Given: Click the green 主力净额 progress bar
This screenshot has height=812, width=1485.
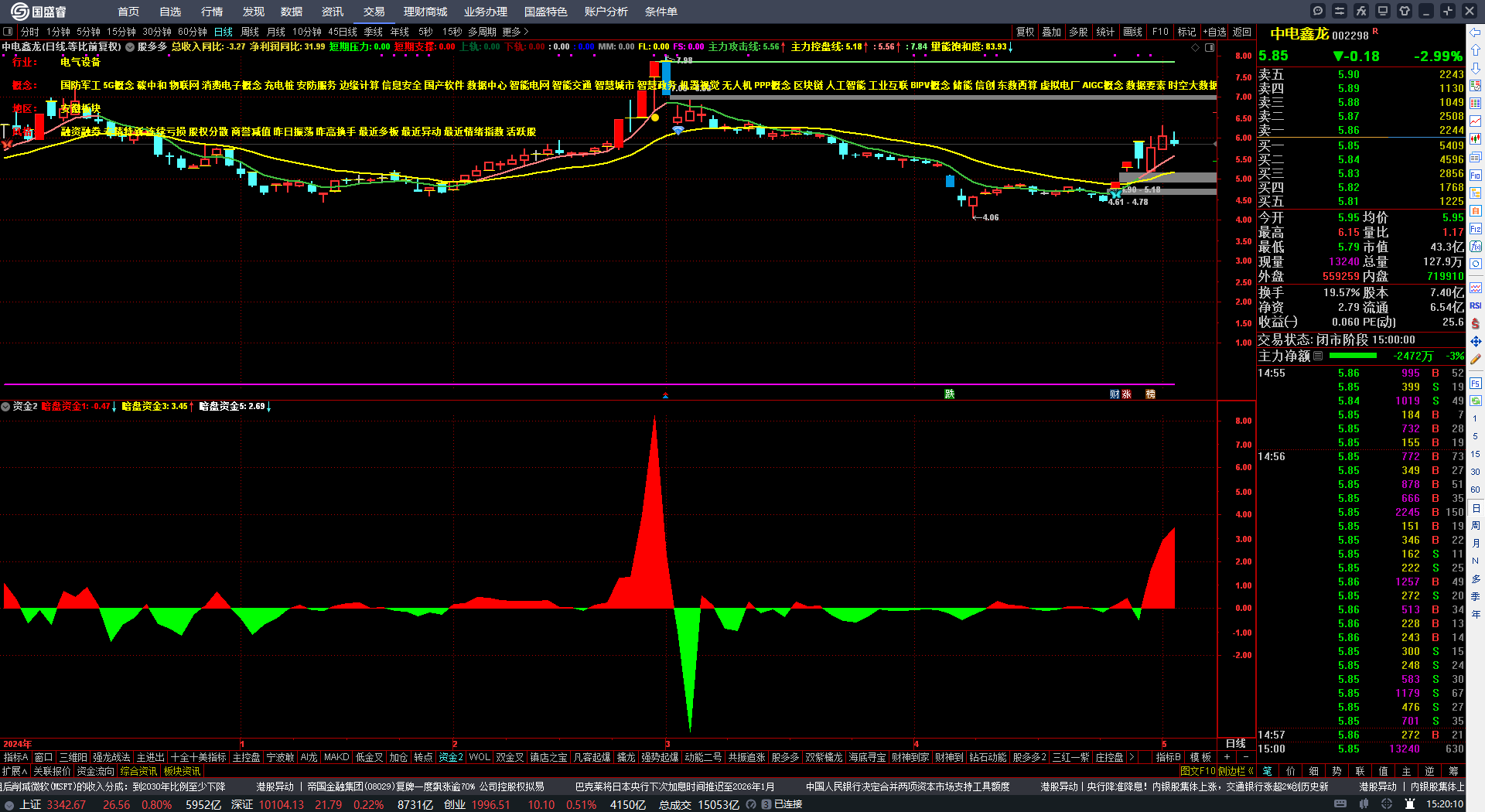Looking at the screenshot, I should coord(1353,356).
